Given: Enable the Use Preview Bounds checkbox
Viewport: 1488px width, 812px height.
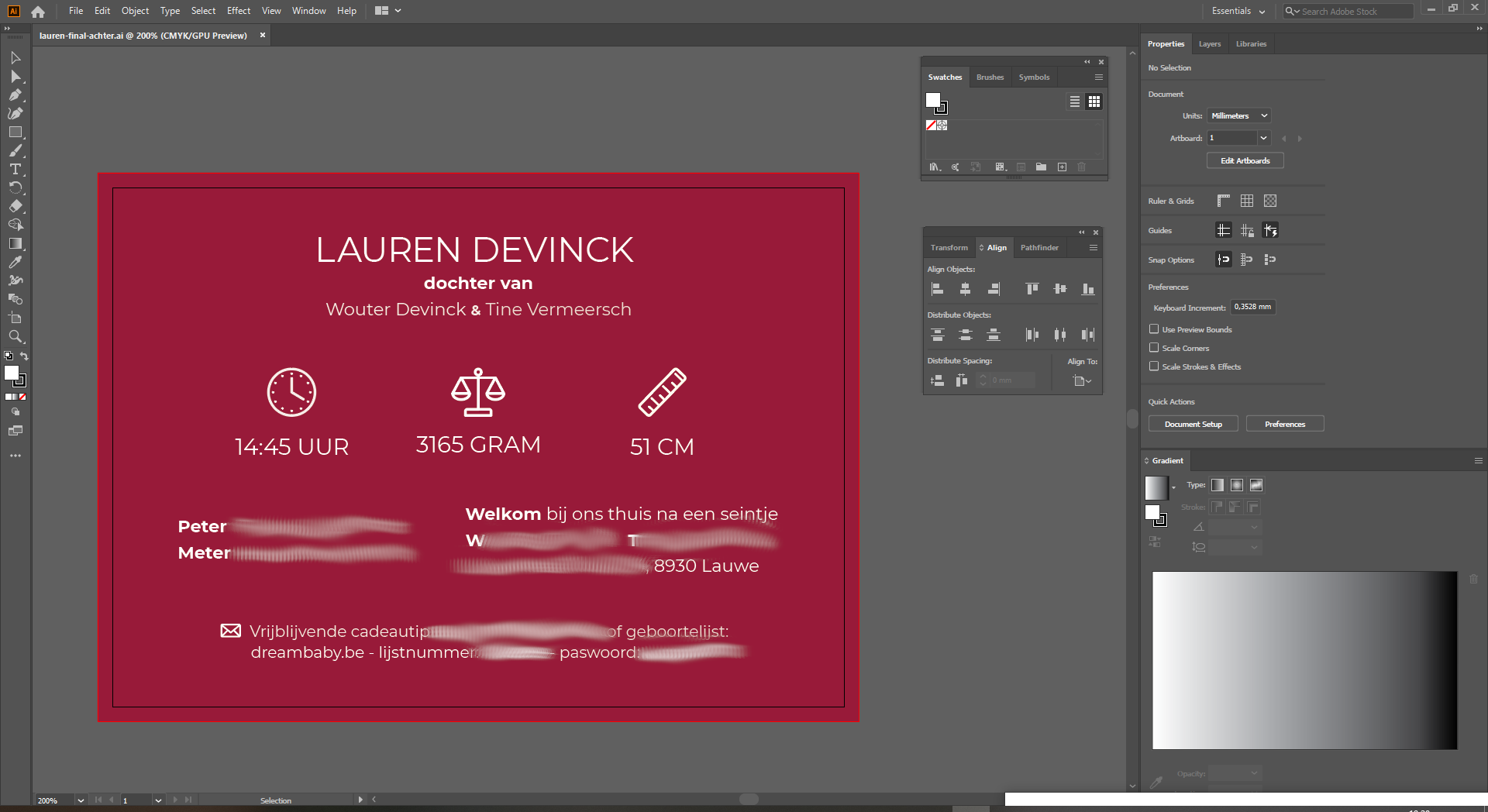Looking at the screenshot, I should click(1154, 329).
